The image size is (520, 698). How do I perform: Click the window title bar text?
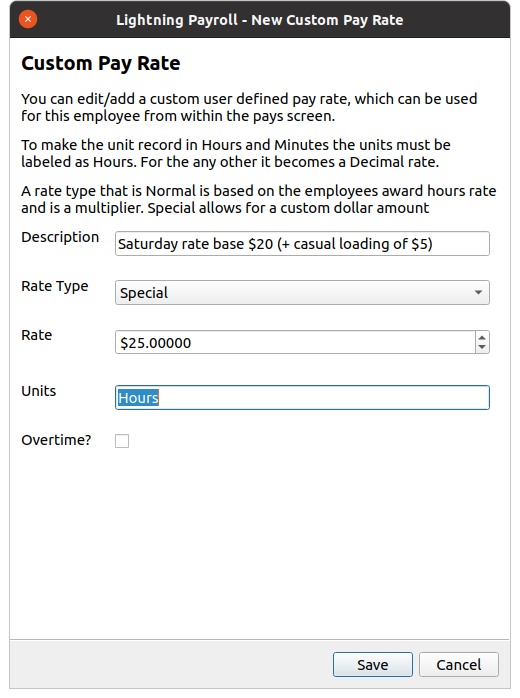click(x=260, y=20)
